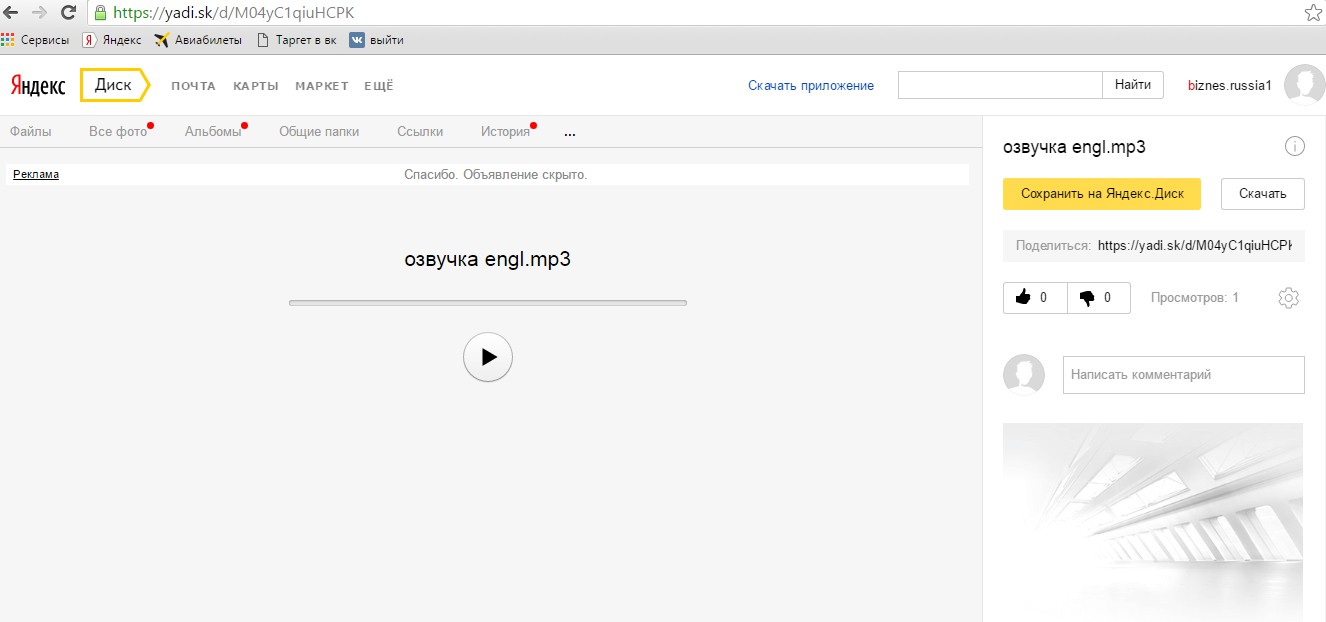Click the browser back arrow

pos(10,12)
